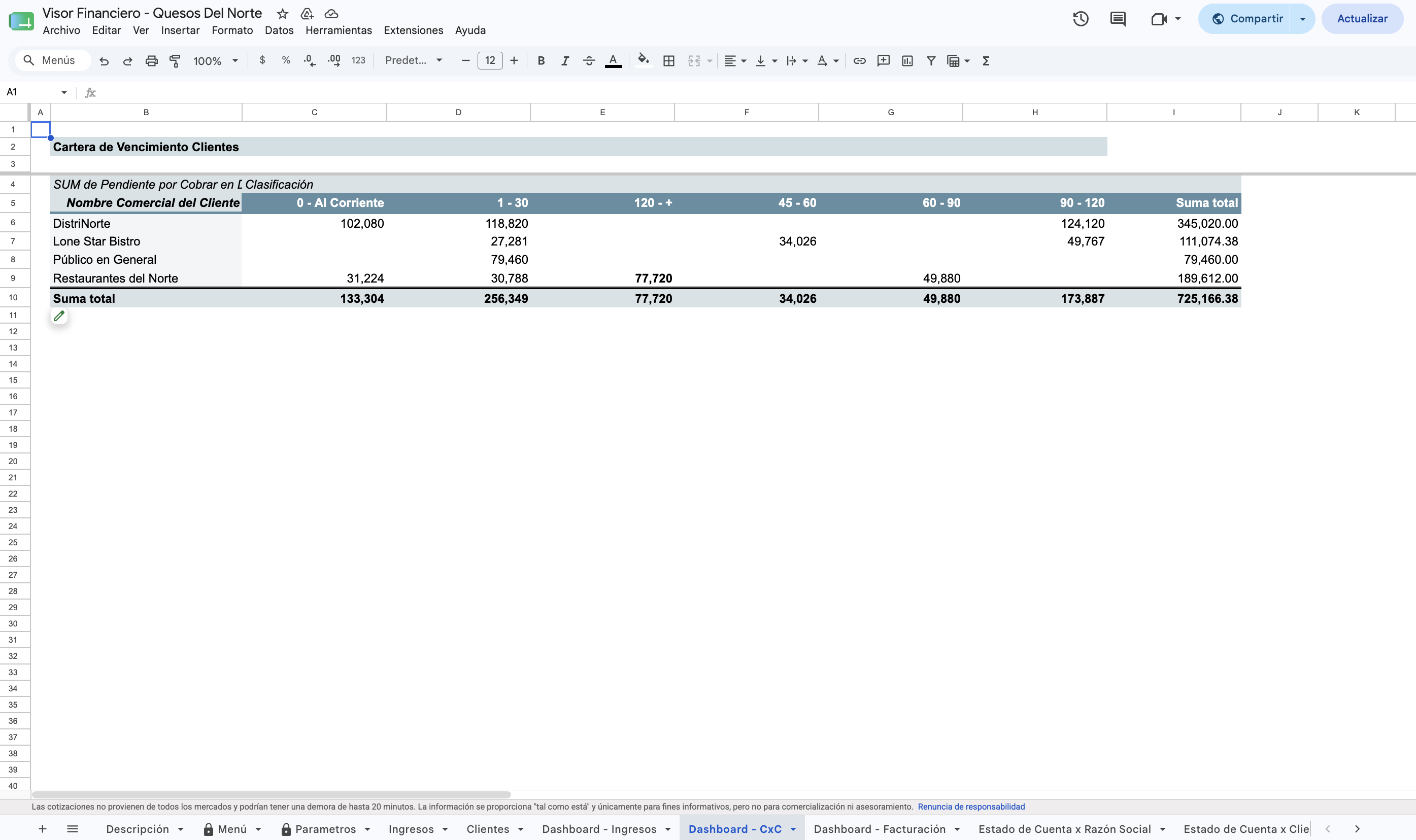The image size is (1416, 840).
Task: Create a filter with funnel icon
Action: [x=931, y=60]
